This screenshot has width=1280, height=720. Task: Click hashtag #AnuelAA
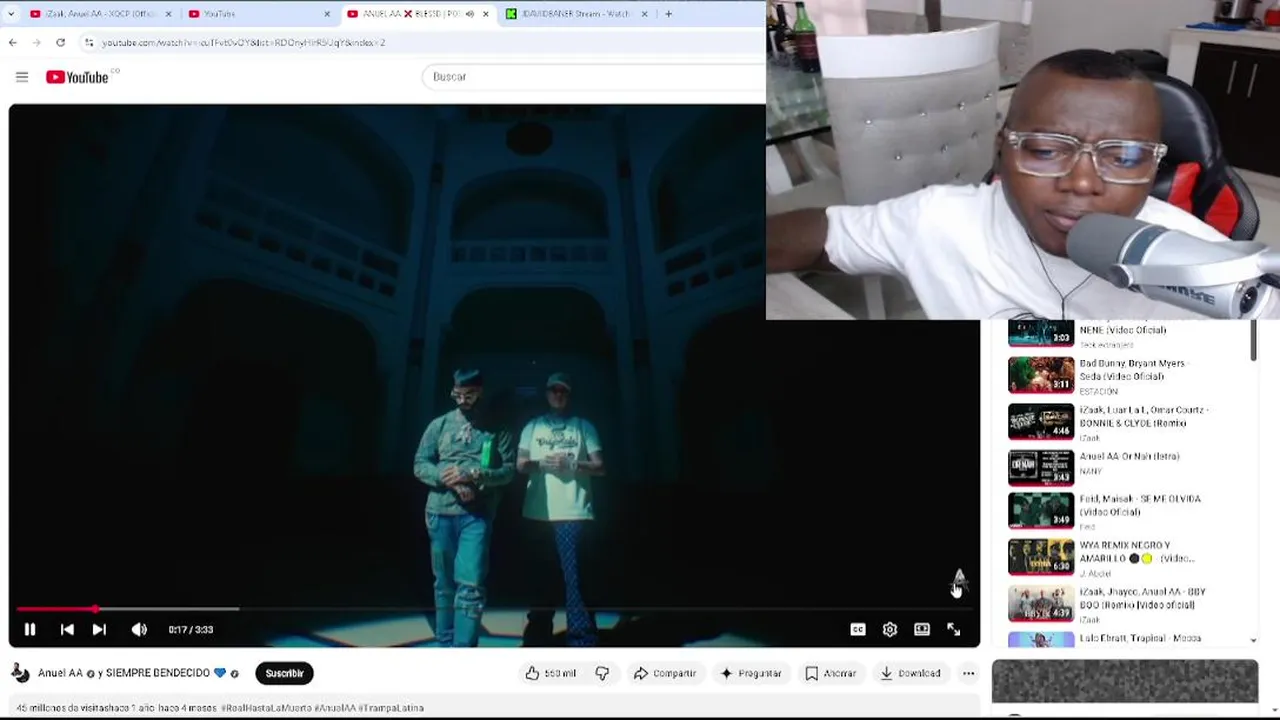(334, 708)
